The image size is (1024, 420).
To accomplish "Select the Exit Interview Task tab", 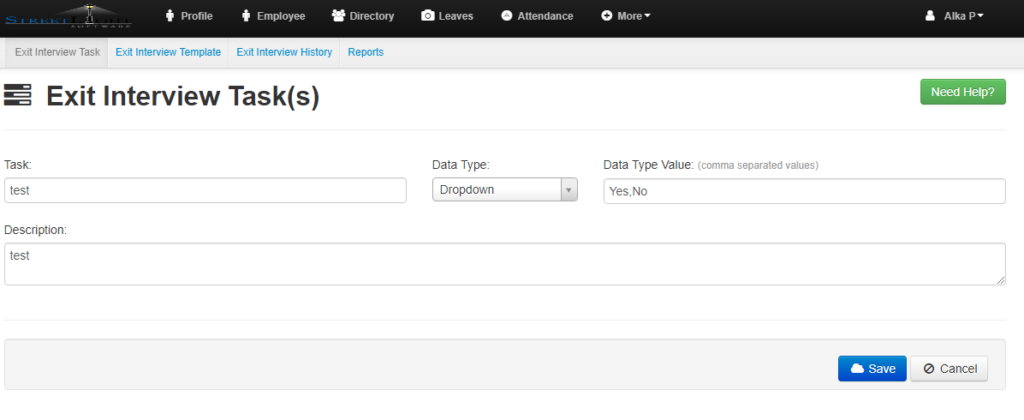I will (57, 52).
